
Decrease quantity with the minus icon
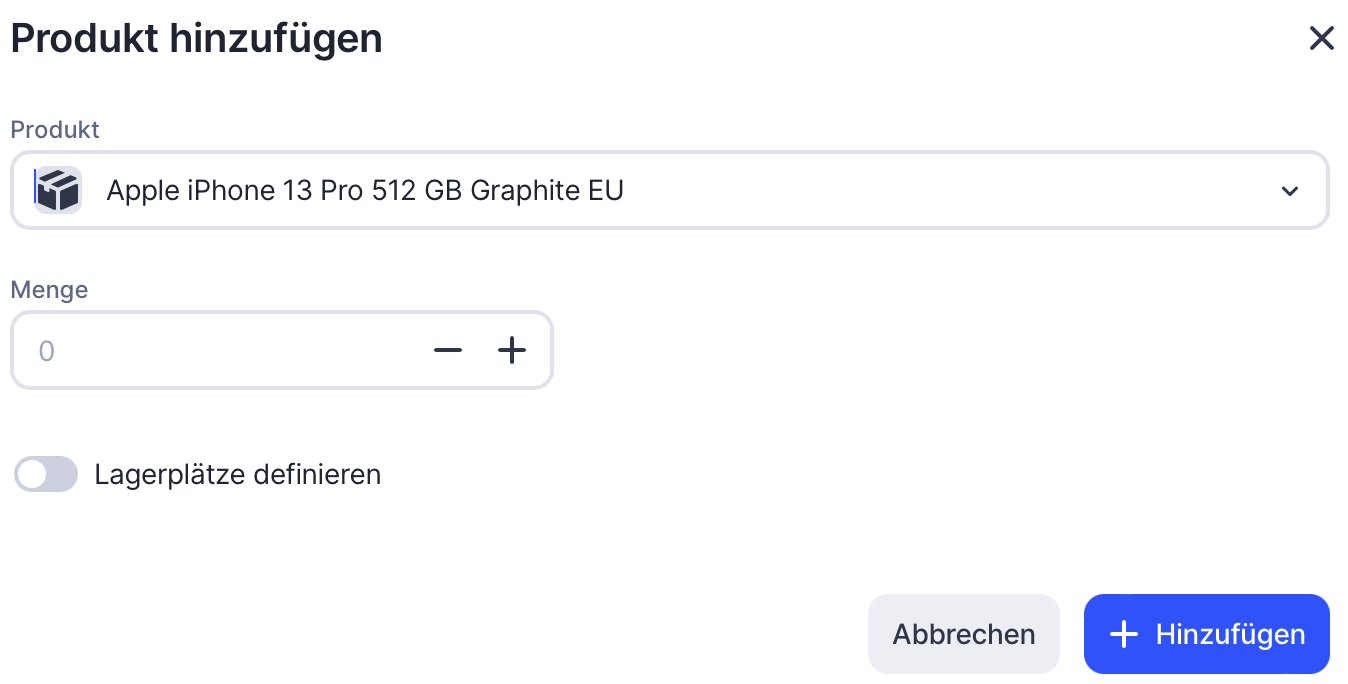448,350
